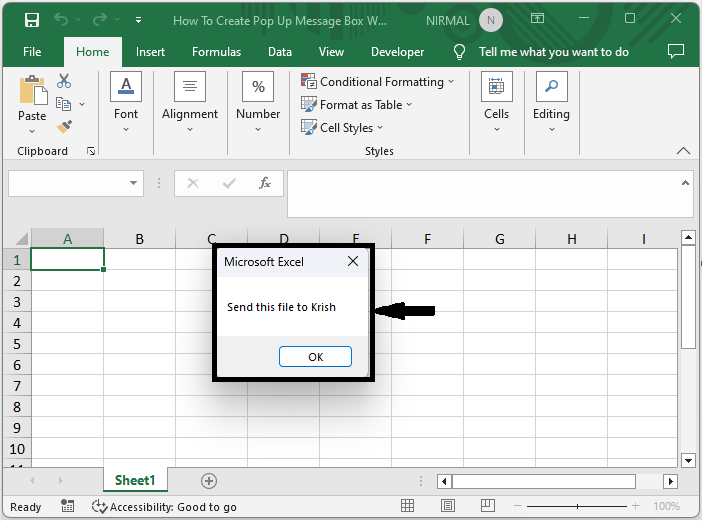
Task: Open the Comments speech bubble icon
Action: pyautogui.click(x=676, y=51)
